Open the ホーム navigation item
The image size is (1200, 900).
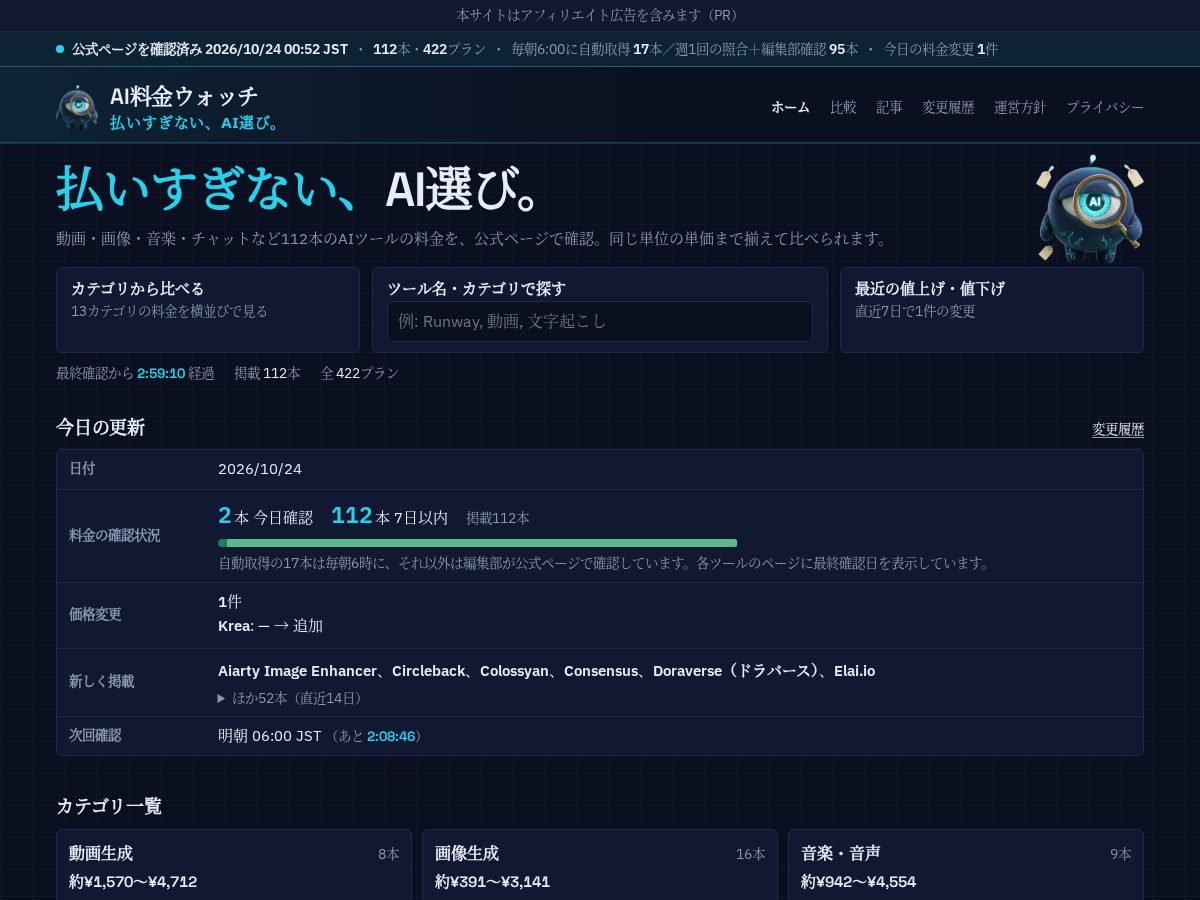point(790,107)
